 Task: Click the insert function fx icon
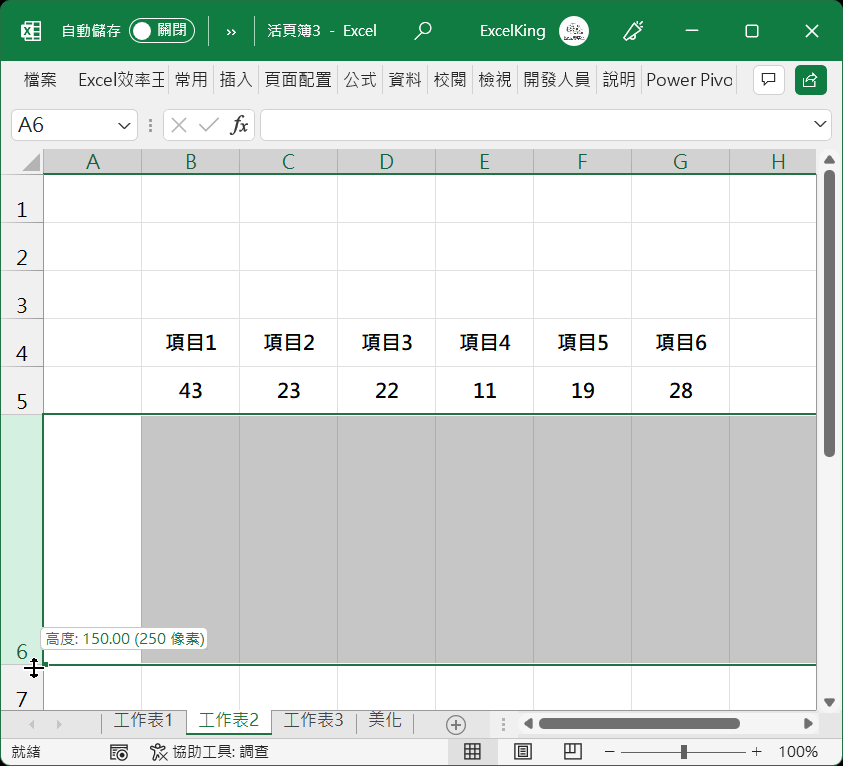point(240,125)
